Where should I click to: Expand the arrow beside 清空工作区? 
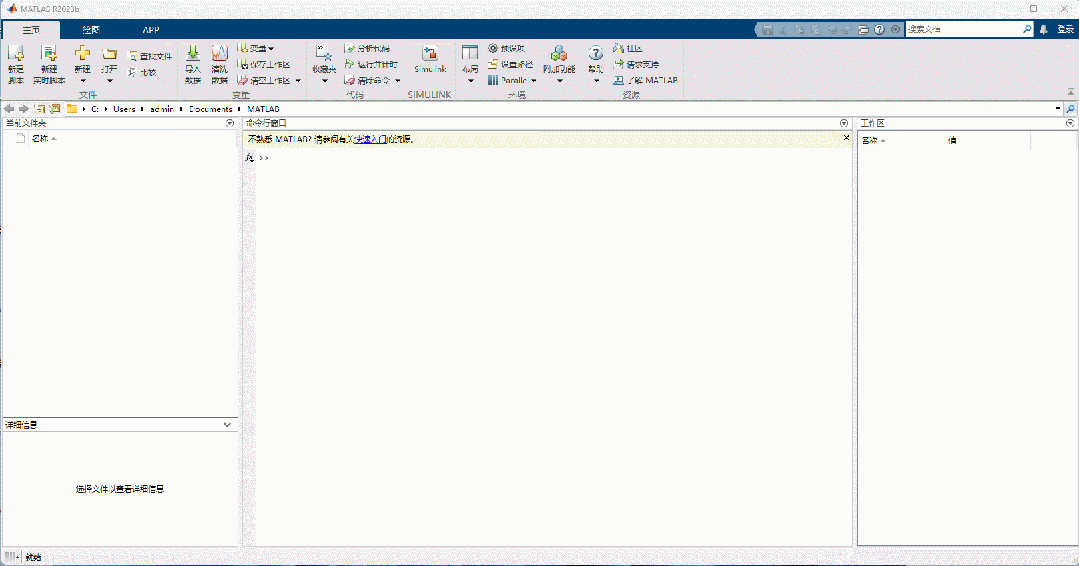pyautogui.click(x=298, y=80)
